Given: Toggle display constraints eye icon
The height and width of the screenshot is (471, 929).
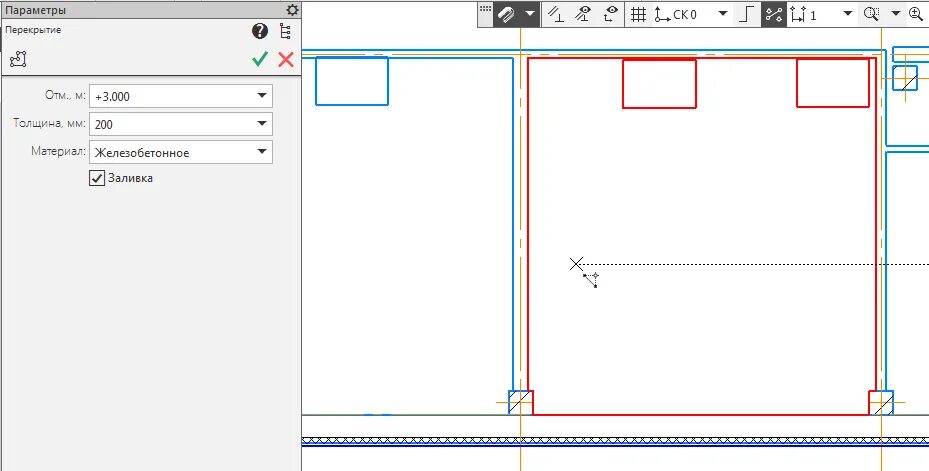Looking at the screenshot, I should coord(583,14).
